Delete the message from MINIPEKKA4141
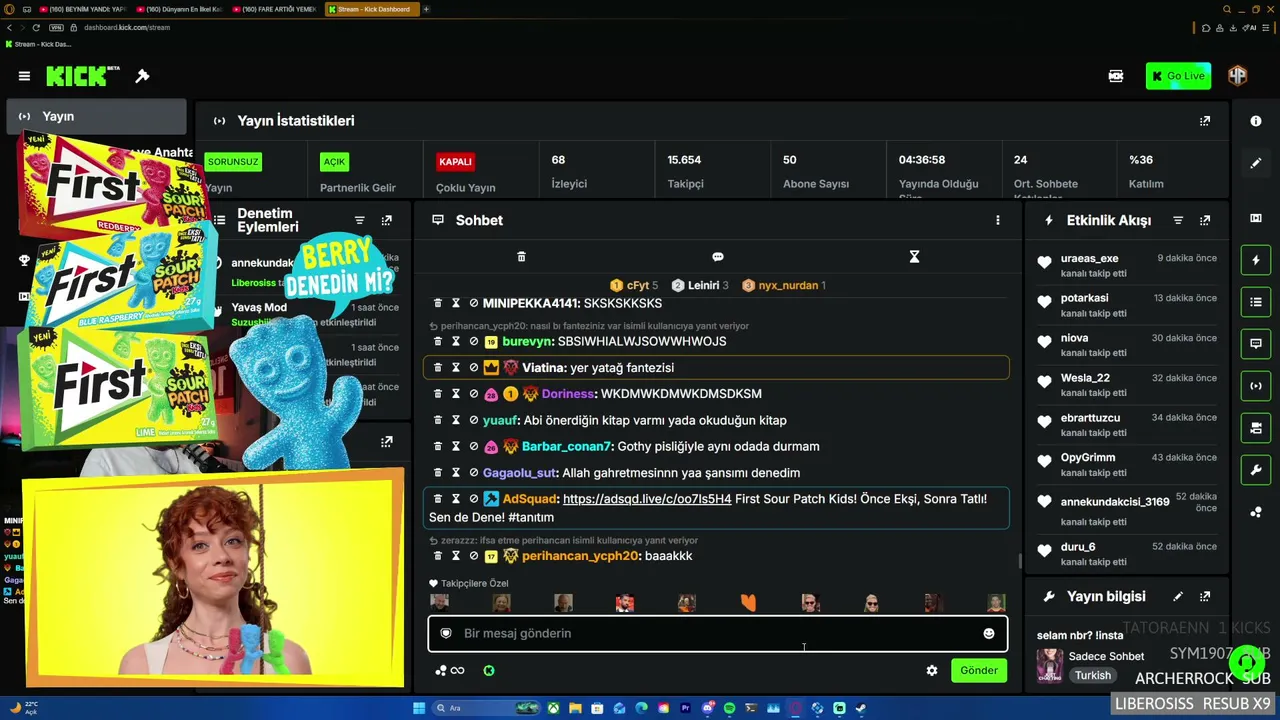This screenshot has height=720, width=1280. pyautogui.click(x=437, y=303)
